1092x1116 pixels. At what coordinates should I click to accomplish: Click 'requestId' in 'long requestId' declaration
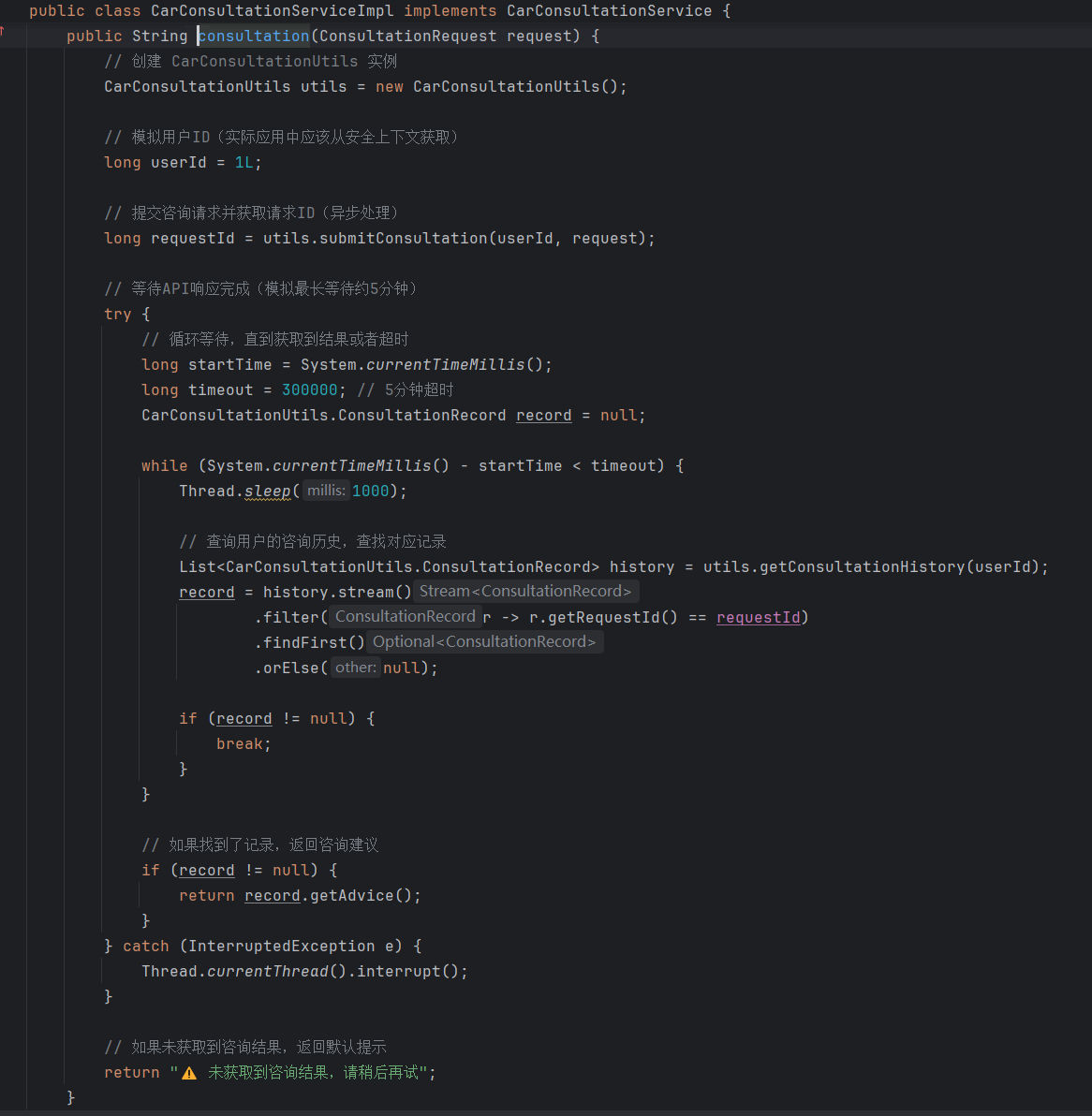[x=192, y=238]
